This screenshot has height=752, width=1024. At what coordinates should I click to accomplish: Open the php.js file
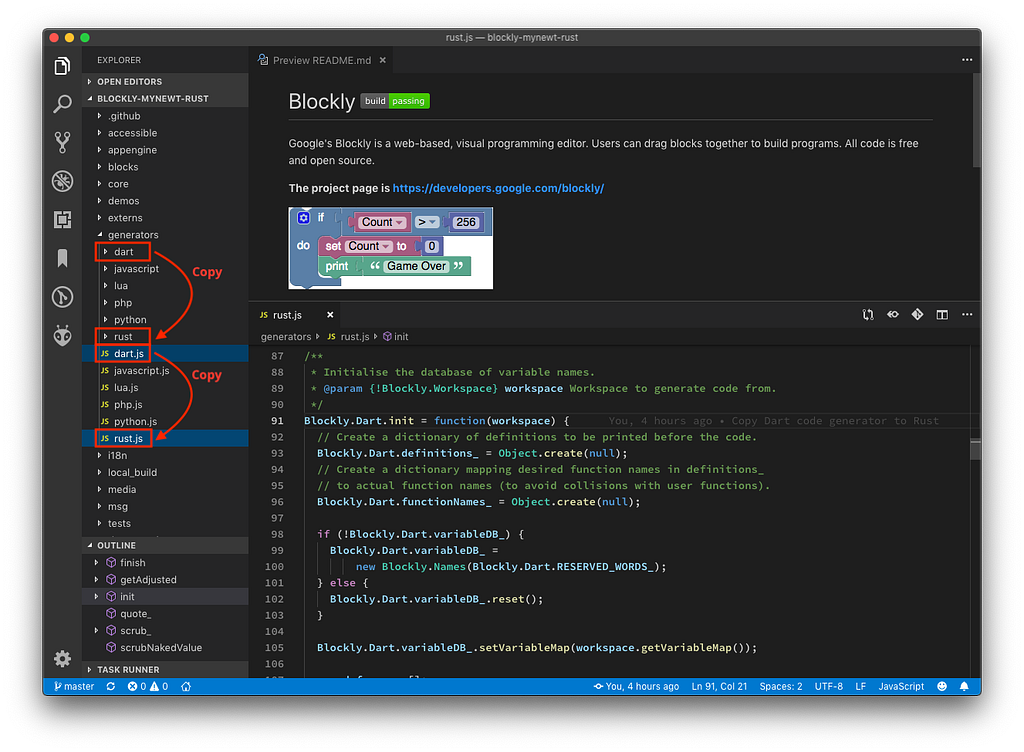click(x=166, y=404)
